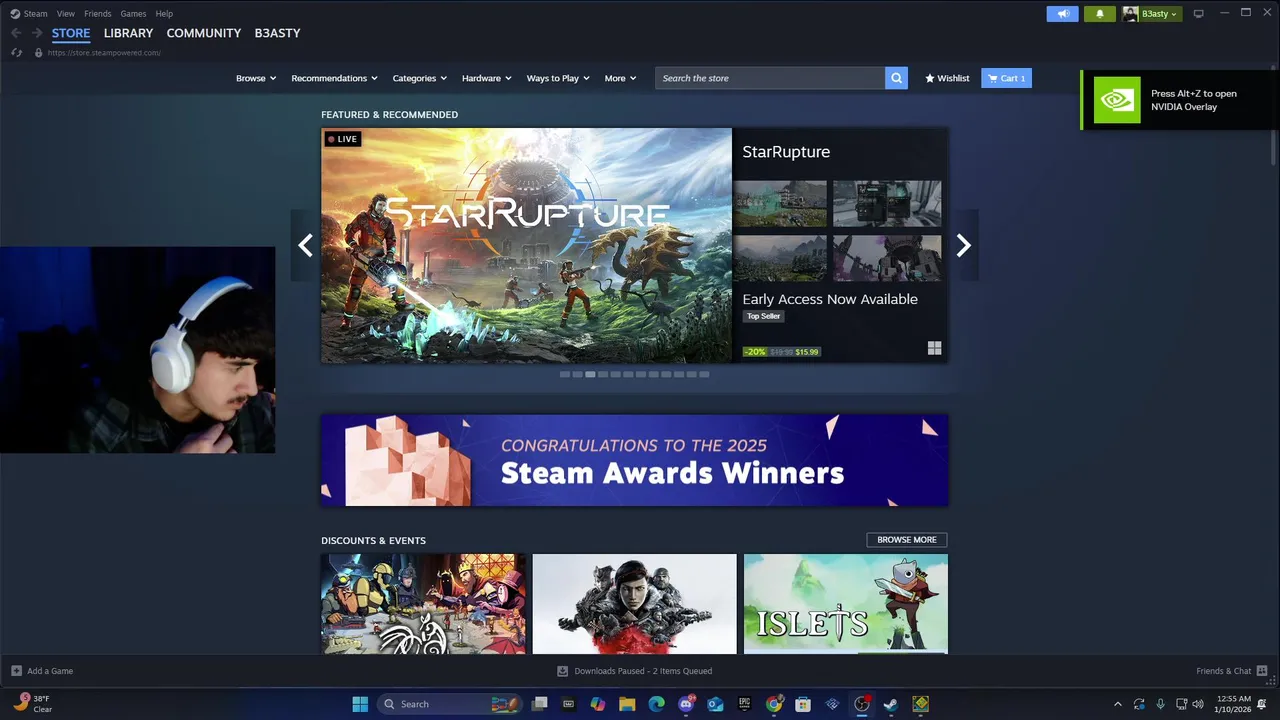Click the Windows taskbar Search box

448,704
